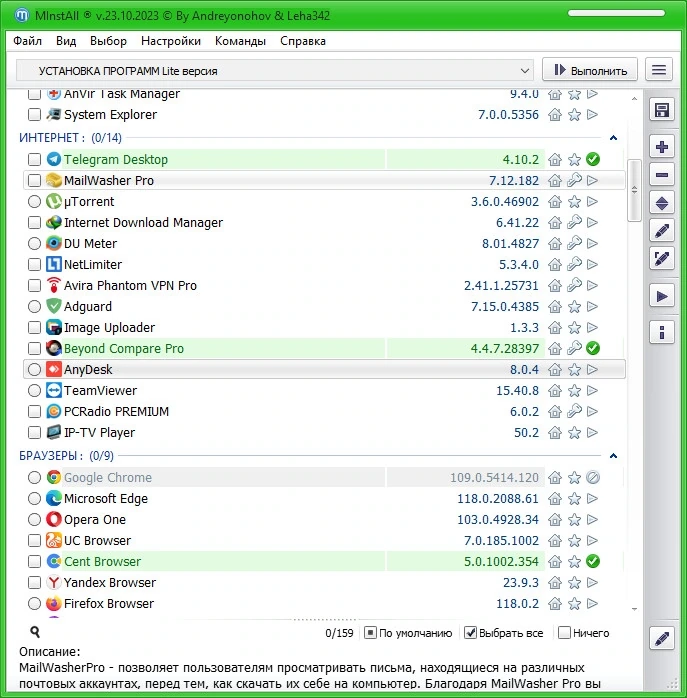Click the house icon for NetLimiter

tap(555, 264)
